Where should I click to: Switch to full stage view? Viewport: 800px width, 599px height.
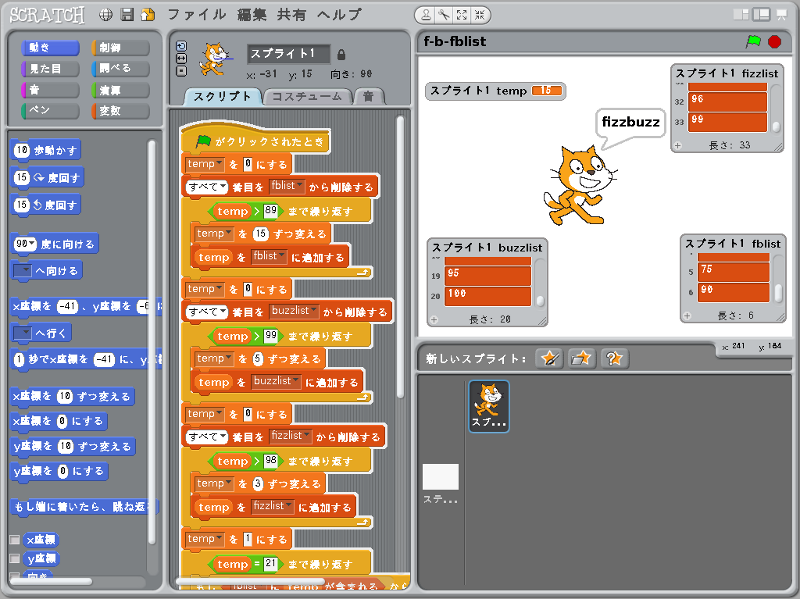click(761, 15)
